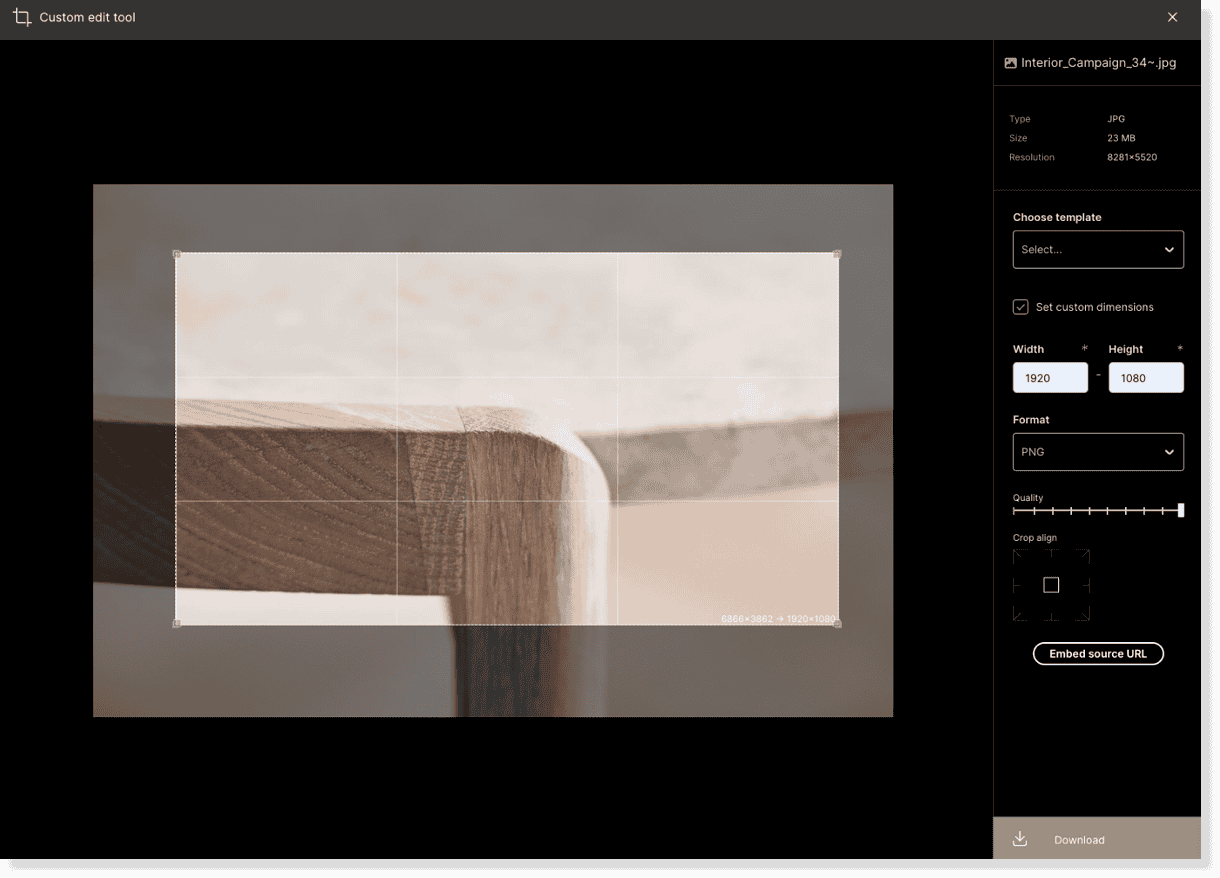The height and width of the screenshot is (878, 1220).
Task: Click the crop tool icon in the header
Action: [21, 17]
